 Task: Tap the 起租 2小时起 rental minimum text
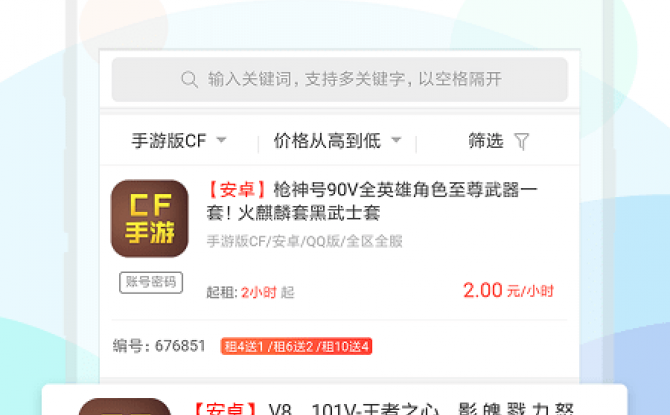(250, 292)
